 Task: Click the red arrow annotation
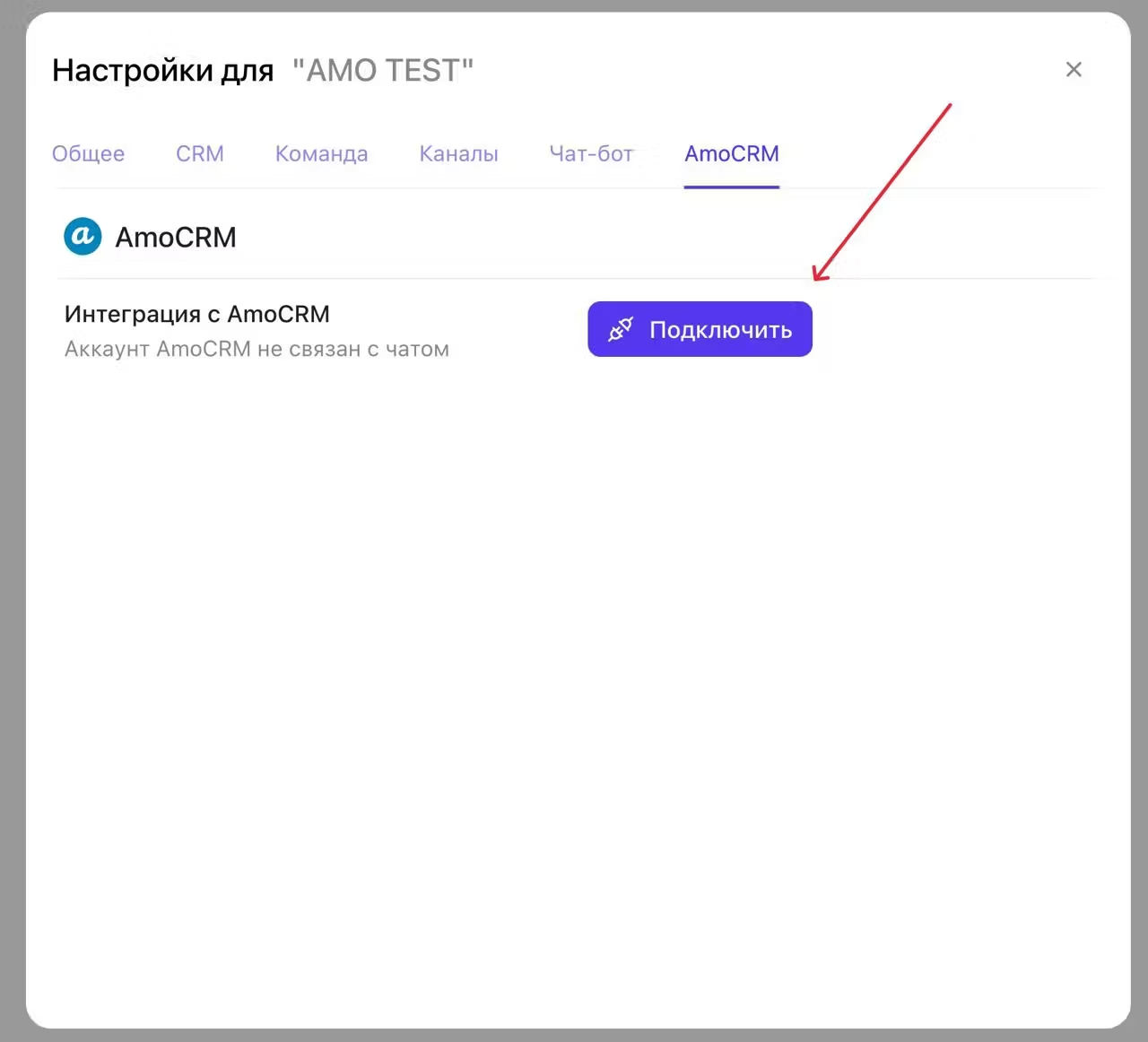883,190
